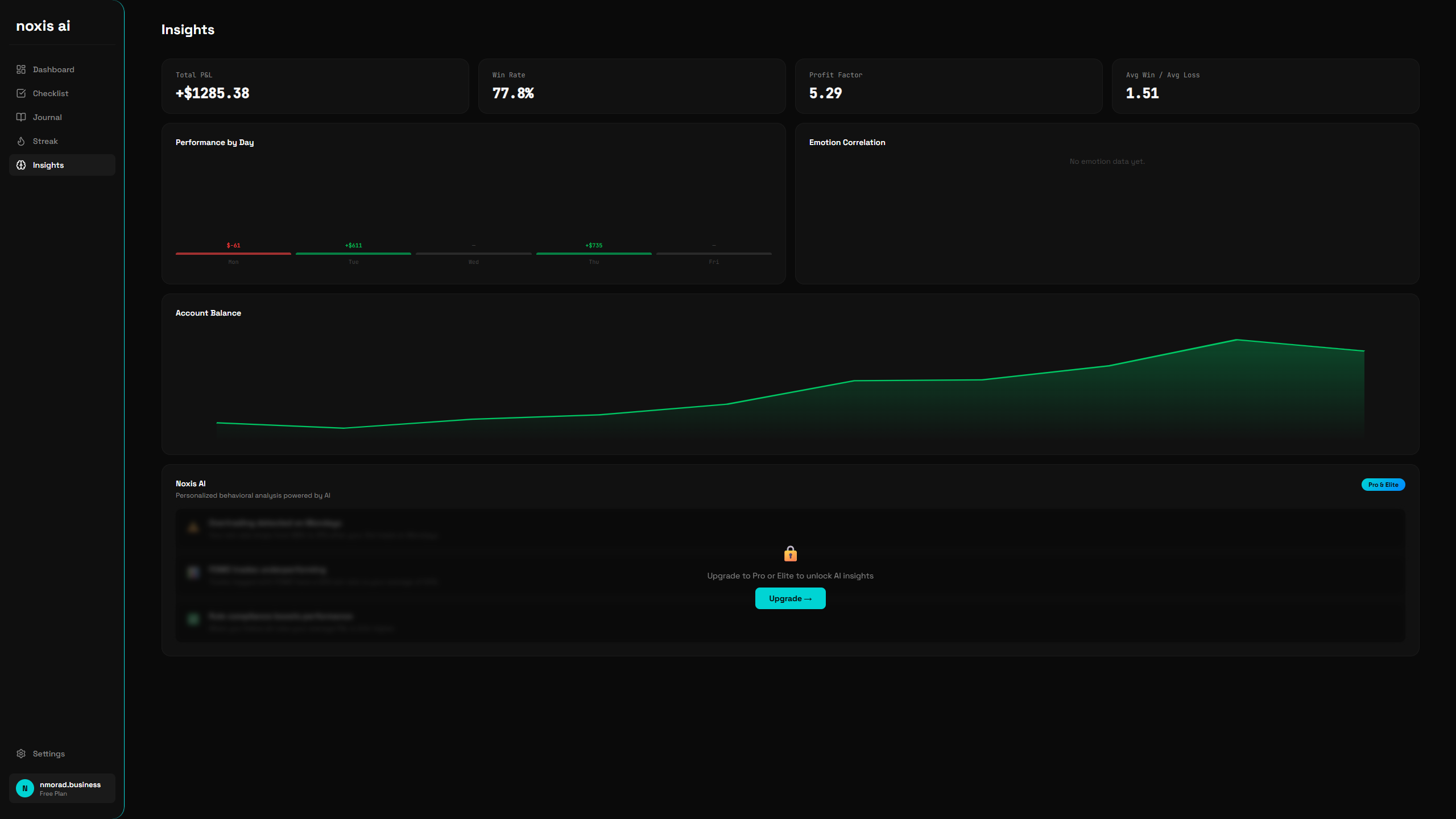
Task: Click the Noxis AI section heading
Action: [x=191, y=483]
